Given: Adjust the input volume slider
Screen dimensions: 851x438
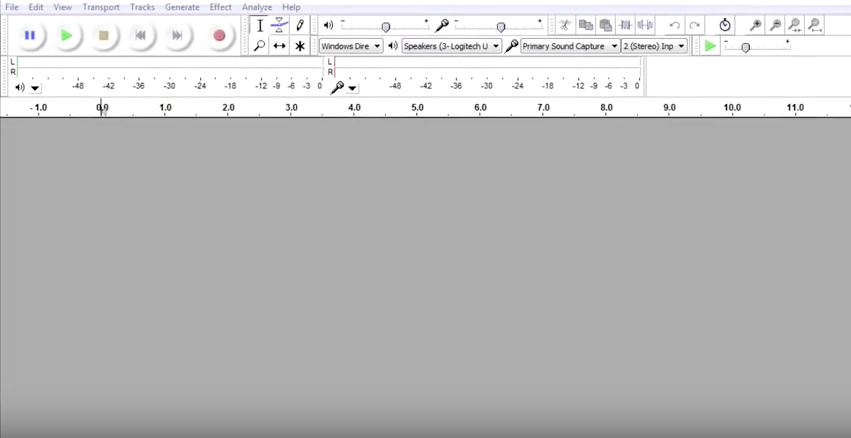Looking at the screenshot, I should coord(500,27).
